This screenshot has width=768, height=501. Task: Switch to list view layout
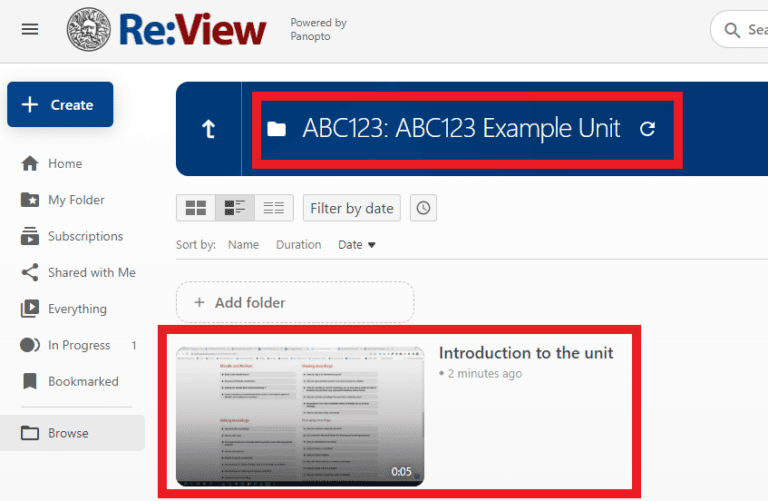tap(273, 208)
